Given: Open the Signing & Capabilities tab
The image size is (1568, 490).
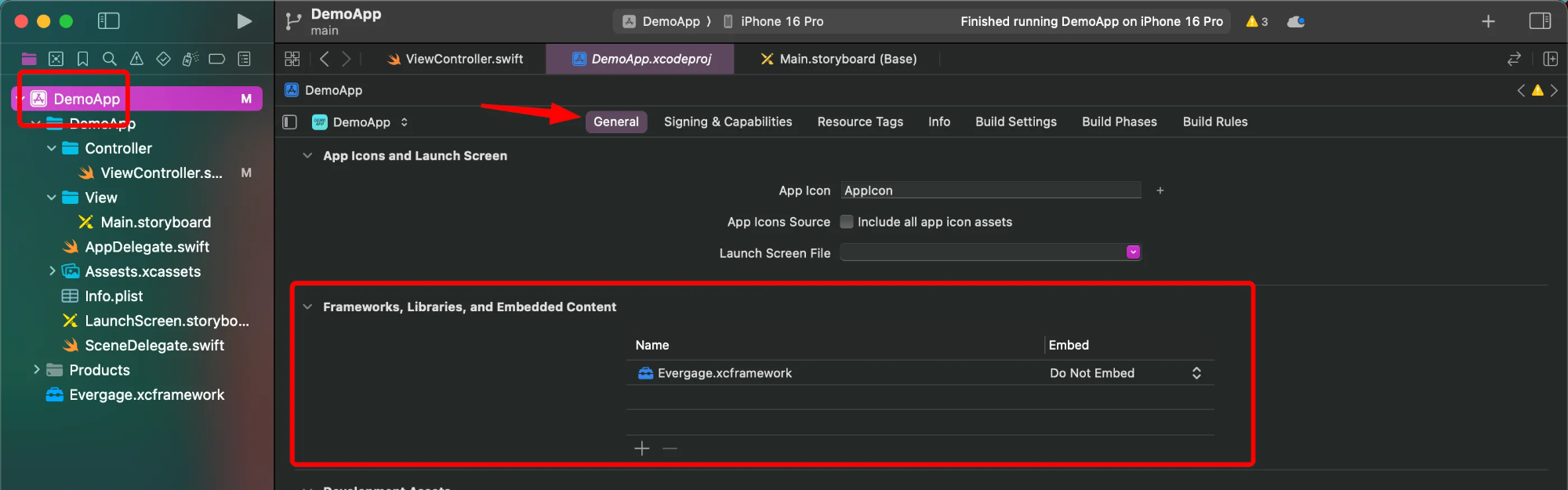Looking at the screenshot, I should click(x=728, y=122).
